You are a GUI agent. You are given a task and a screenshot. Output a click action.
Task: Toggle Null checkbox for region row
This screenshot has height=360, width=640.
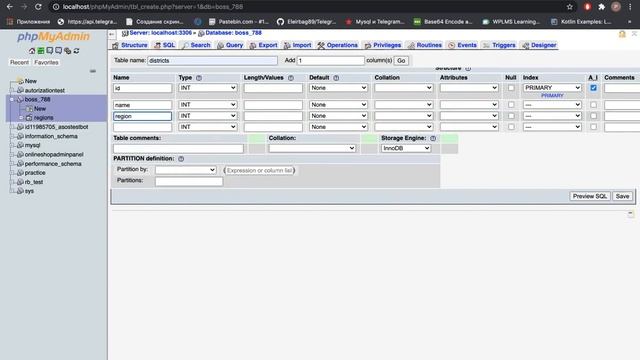[511, 116]
